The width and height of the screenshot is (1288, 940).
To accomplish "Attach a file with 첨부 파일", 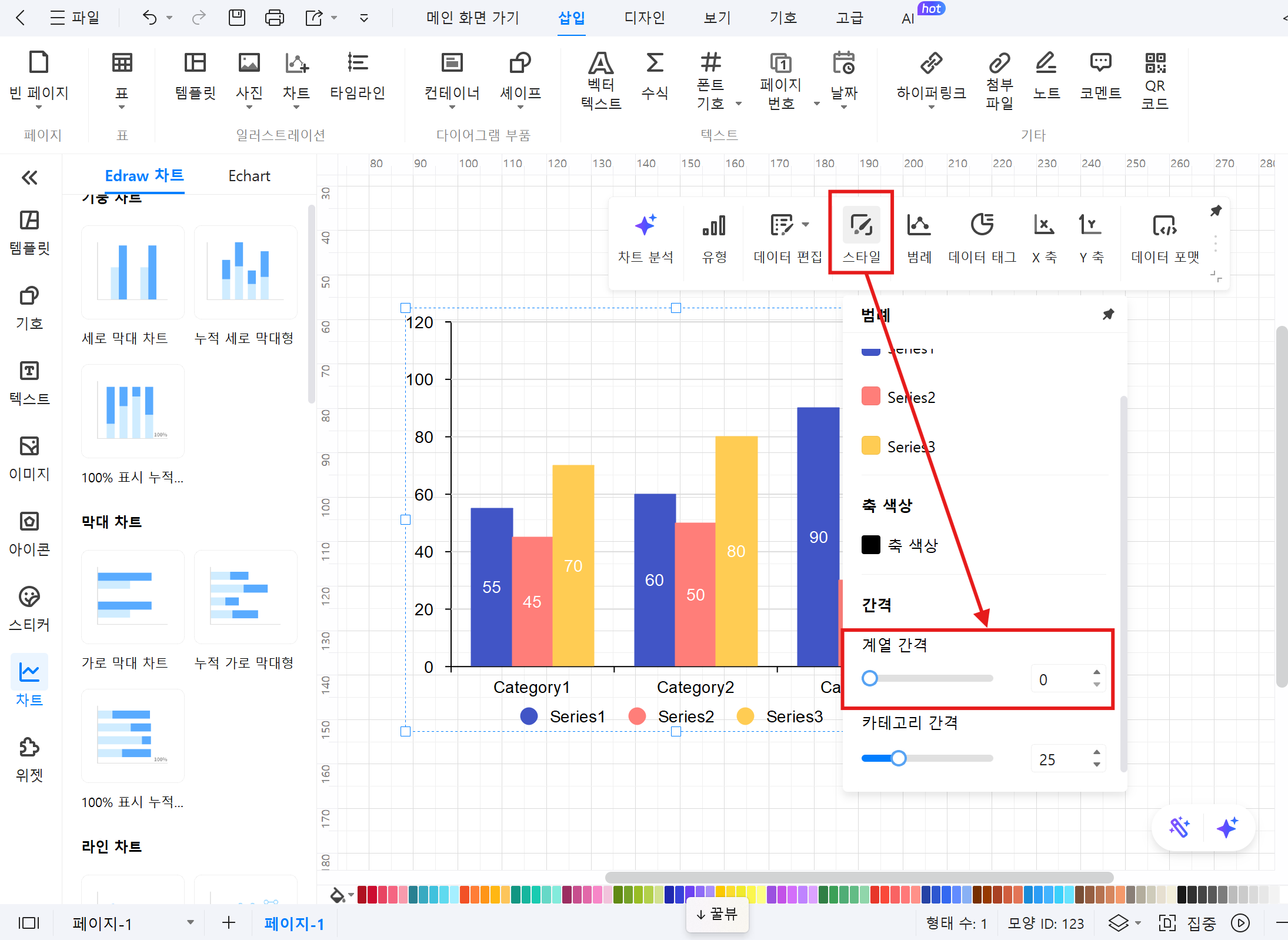I will point(999,81).
